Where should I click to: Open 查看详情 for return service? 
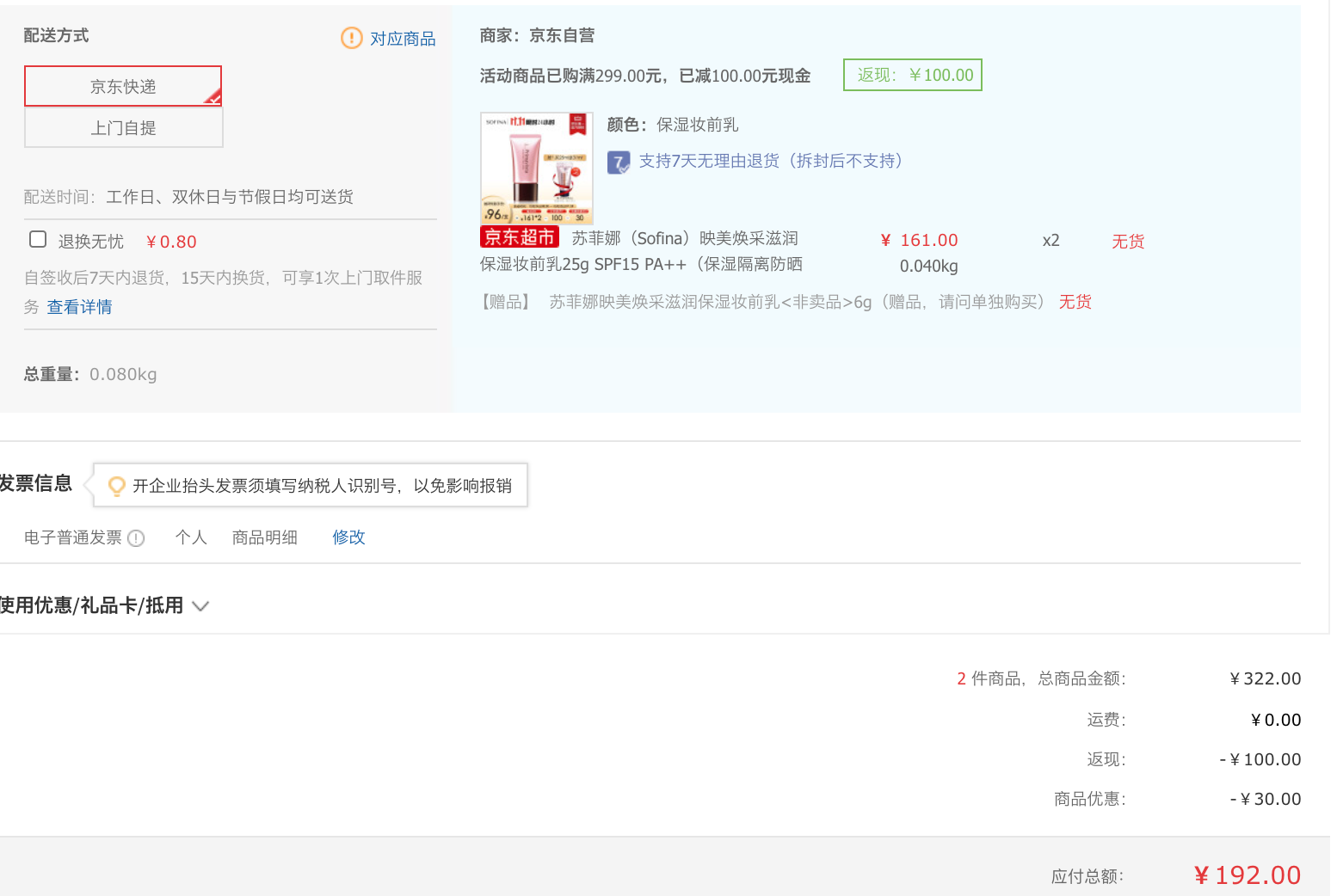click(79, 307)
